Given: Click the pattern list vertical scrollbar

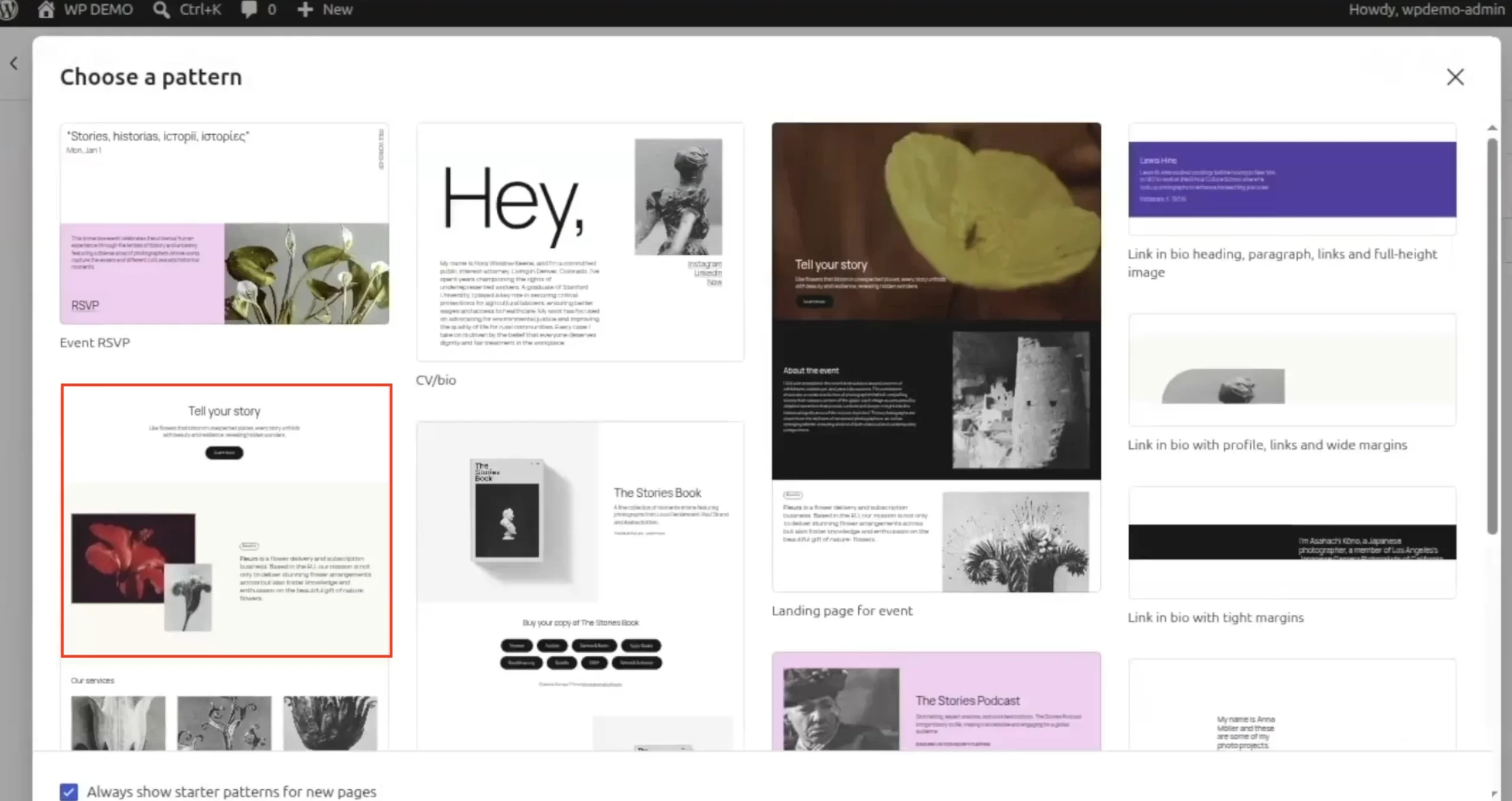Looking at the screenshot, I should click(1492, 336).
